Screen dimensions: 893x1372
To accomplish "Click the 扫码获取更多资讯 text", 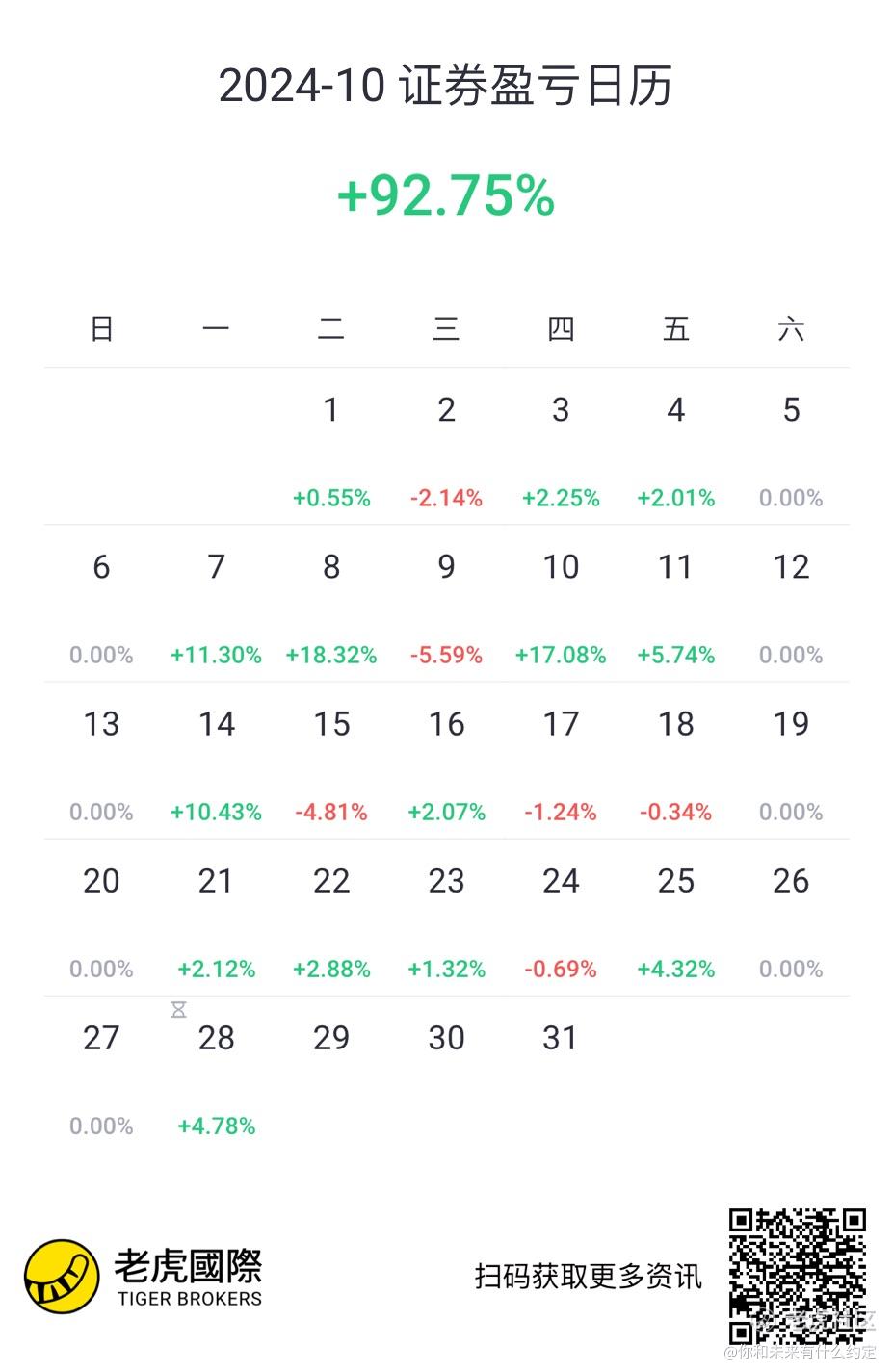I will tap(588, 1277).
